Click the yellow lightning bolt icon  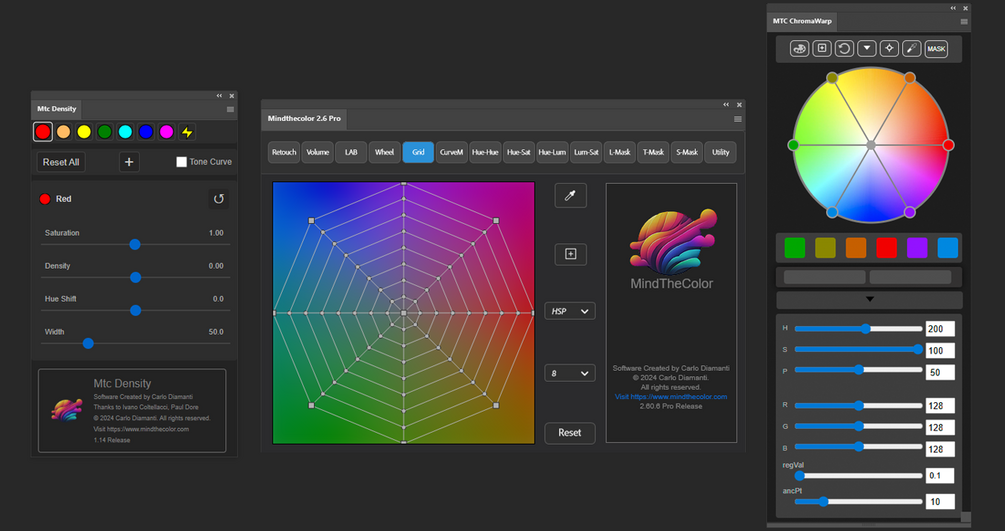(187, 132)
